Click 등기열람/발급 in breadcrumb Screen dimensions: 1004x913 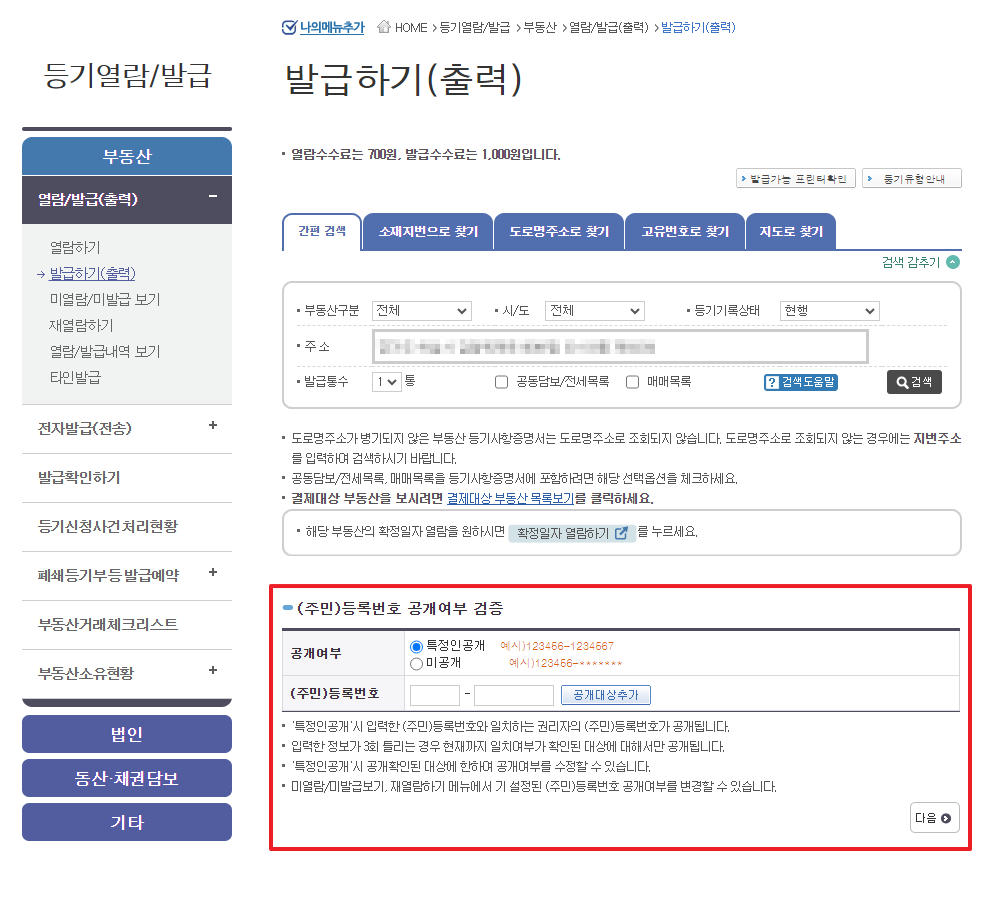(x=474, y=28)
